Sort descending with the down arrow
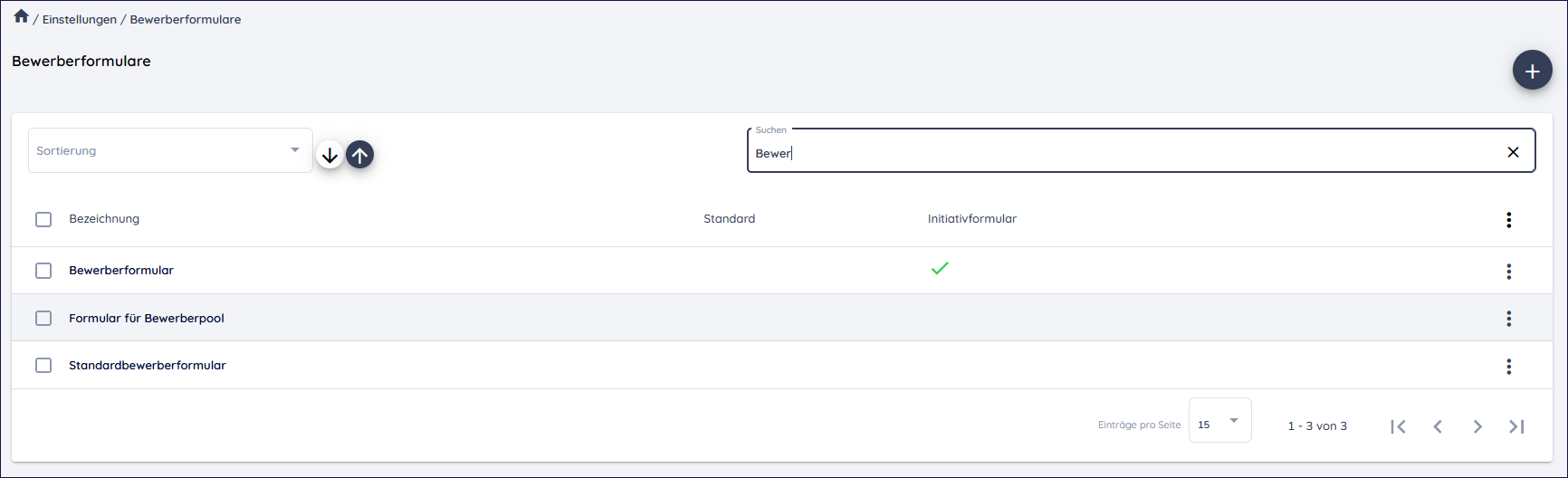This screenshot has height=478, width=1568. click(330, 156)
